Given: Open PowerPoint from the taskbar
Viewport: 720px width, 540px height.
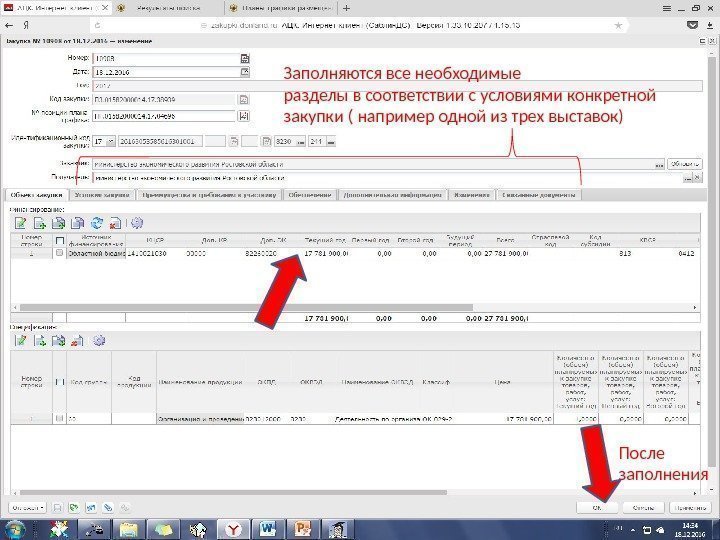Looking at the screenshot, I should 303,529.
